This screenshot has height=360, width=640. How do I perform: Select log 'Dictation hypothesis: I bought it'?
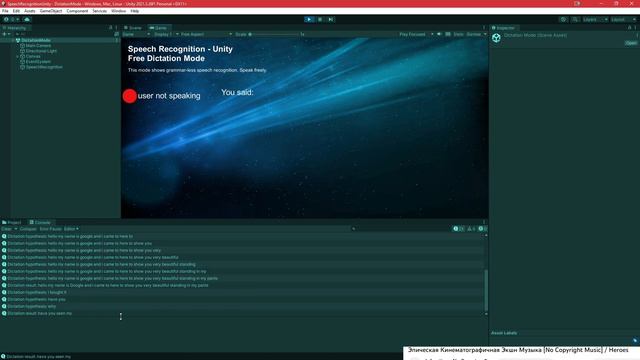coord(242,292)
